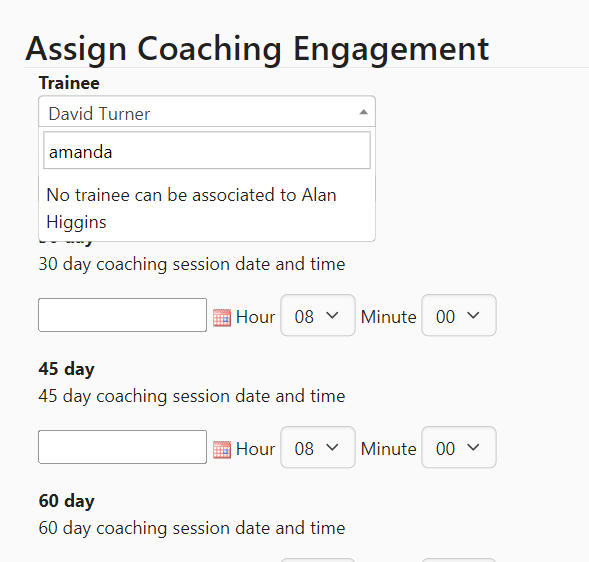This screenshot has height=562, width=589.
Task: Click the 45 day session date field
Action: pyautogui.click(x=122, y=447)
